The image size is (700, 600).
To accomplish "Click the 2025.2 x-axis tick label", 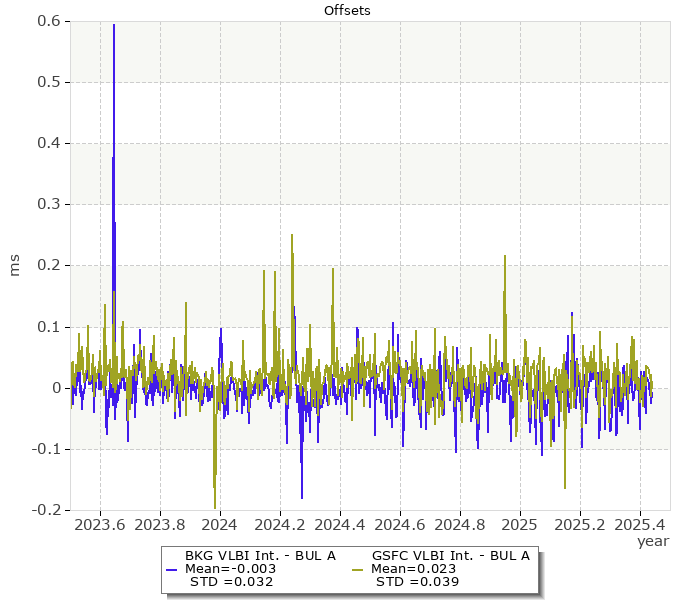I will point(580,525).
